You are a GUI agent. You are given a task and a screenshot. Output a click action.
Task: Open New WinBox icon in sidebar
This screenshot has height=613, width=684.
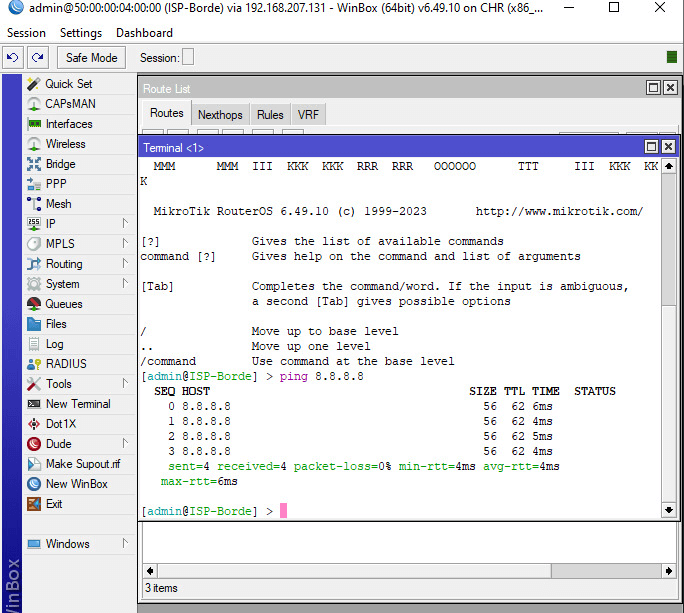[x=34, y=484]
